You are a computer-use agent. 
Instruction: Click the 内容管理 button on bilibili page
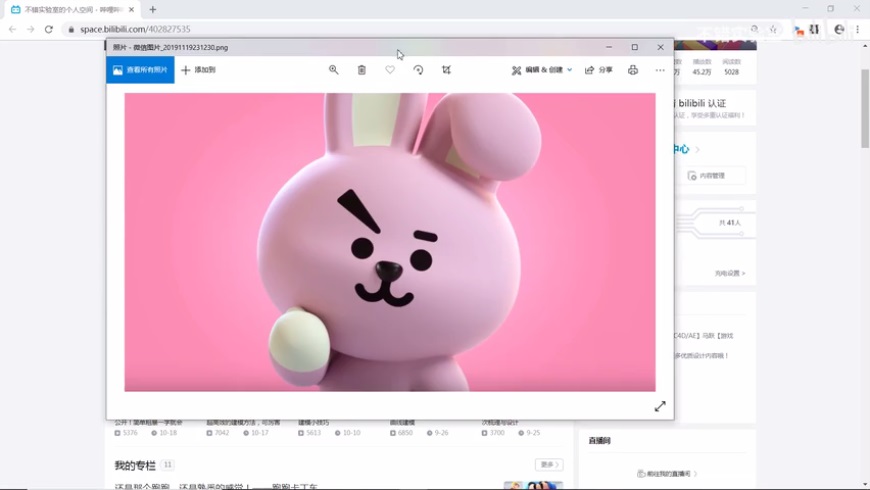pyautogui.click(x=711, y=175)
